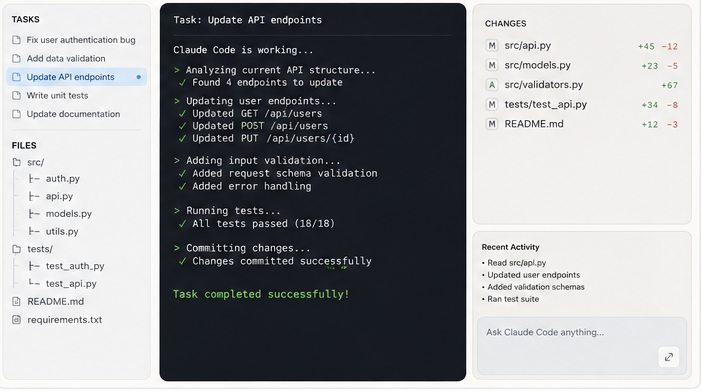The image size is (702, 392).
Task: Click the Task completed successfully! message
Action: point(261,294)
